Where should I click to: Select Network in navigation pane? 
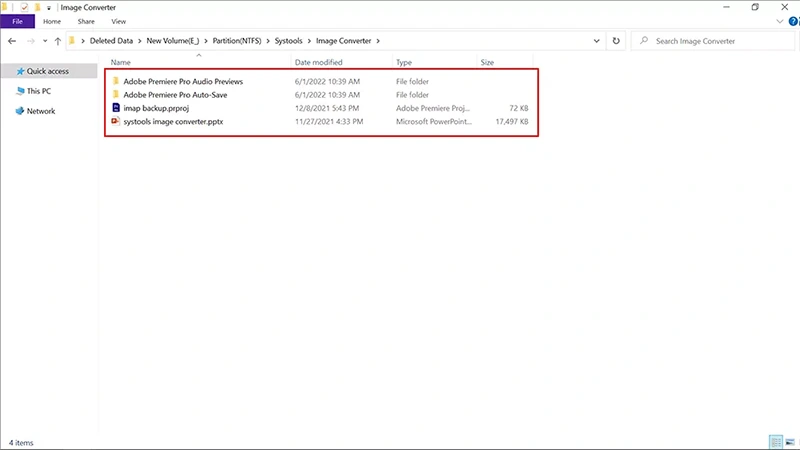[x=41, y=111]
